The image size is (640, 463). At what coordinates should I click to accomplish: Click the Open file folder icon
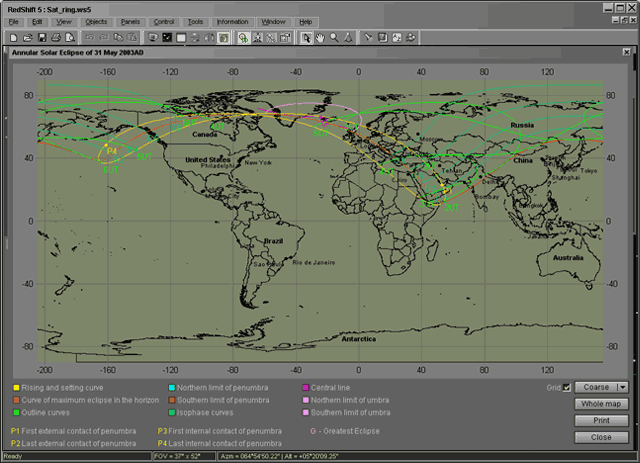28,38
